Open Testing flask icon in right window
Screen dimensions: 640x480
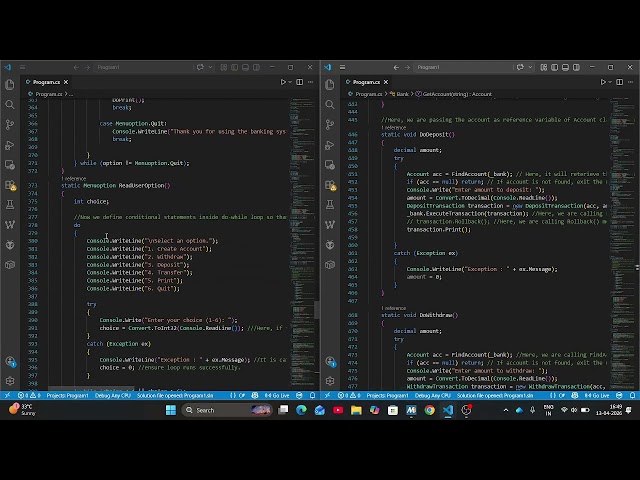point(330,204)
